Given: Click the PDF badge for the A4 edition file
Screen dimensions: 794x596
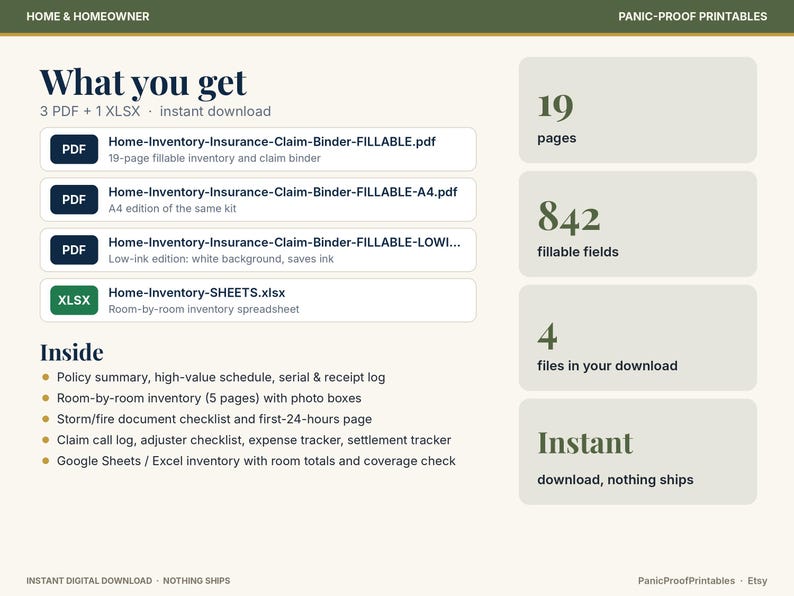Looking at the screenshot, I should click(74, 200).
